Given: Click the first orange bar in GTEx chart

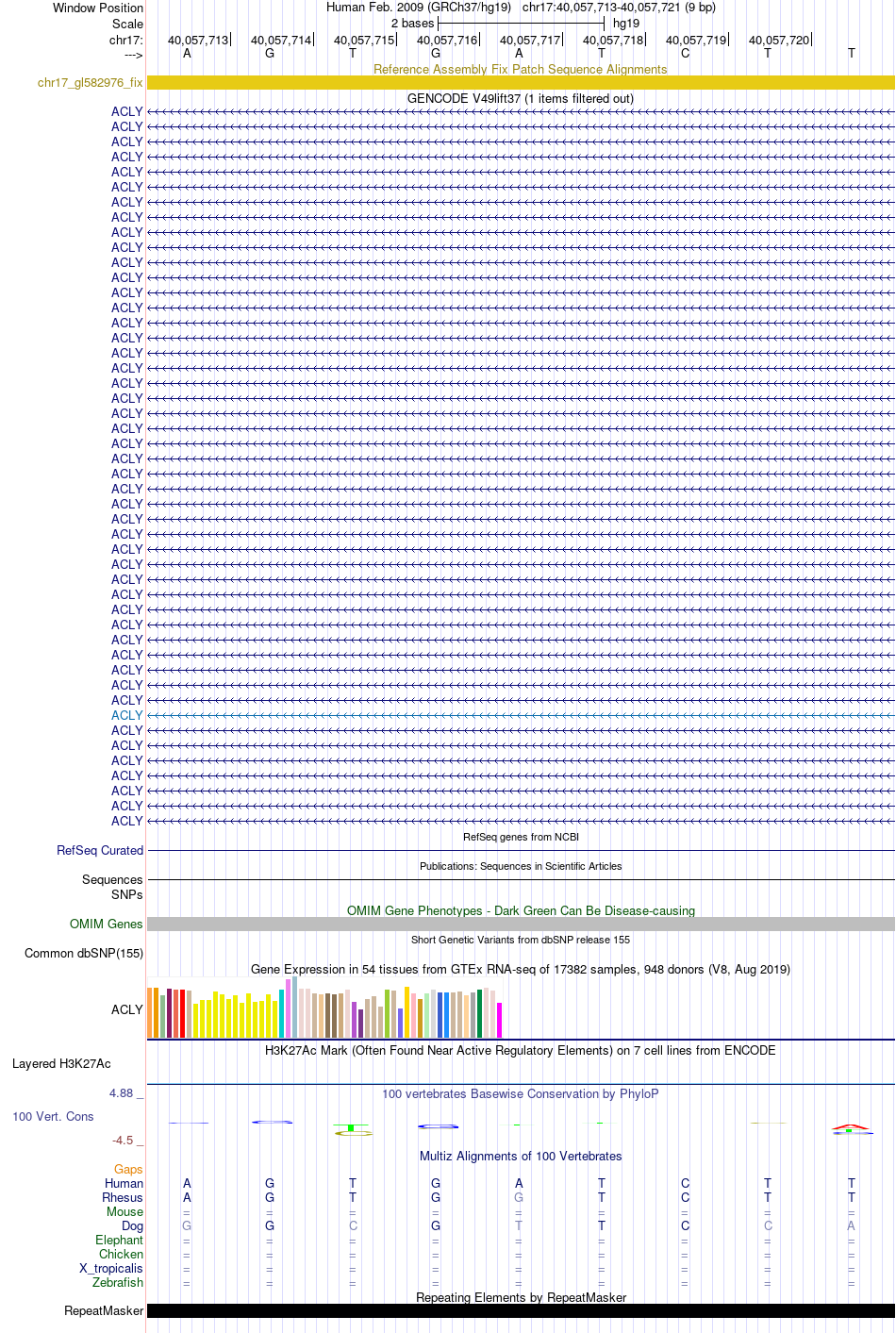Looking at the screenshot, I should 150,1012.
